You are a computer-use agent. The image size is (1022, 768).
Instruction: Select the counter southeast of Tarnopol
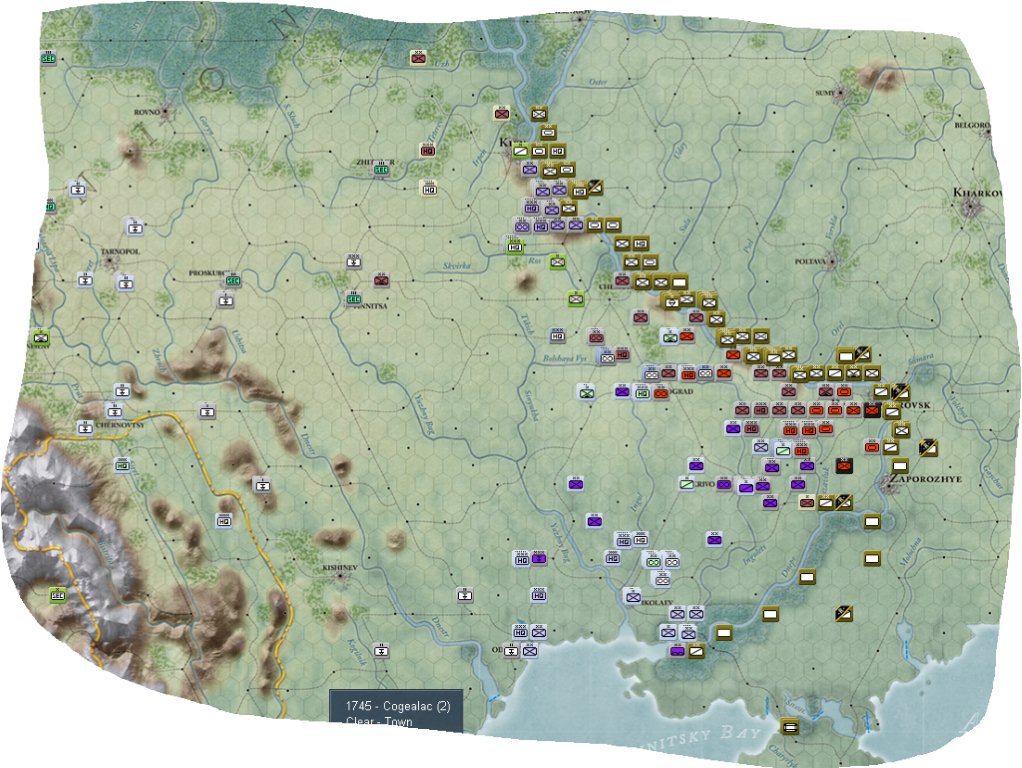tap(125, 283)
